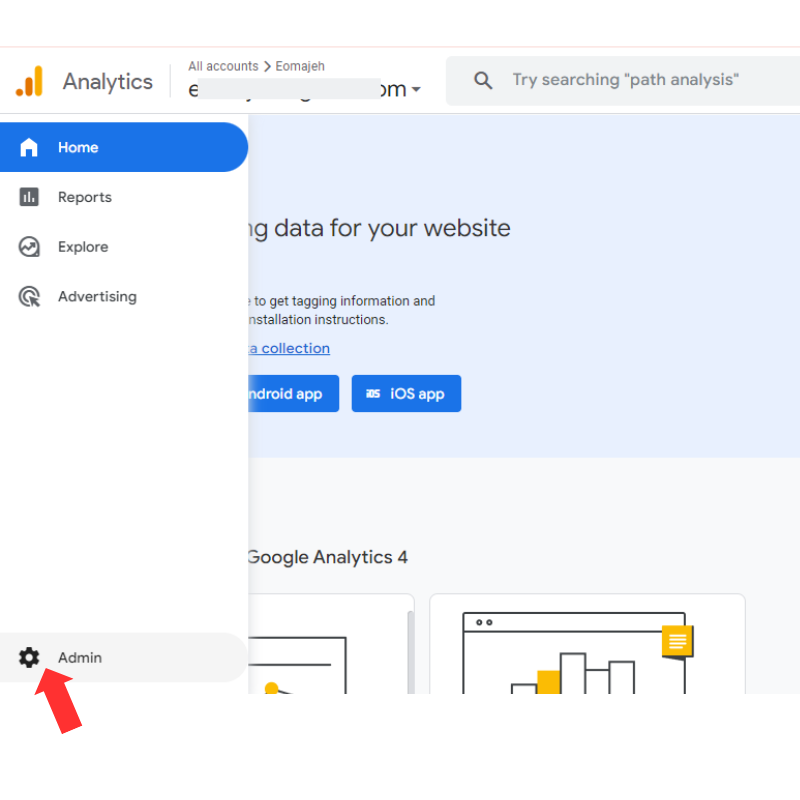Click the Reports bar chart icon

(29, 197)
